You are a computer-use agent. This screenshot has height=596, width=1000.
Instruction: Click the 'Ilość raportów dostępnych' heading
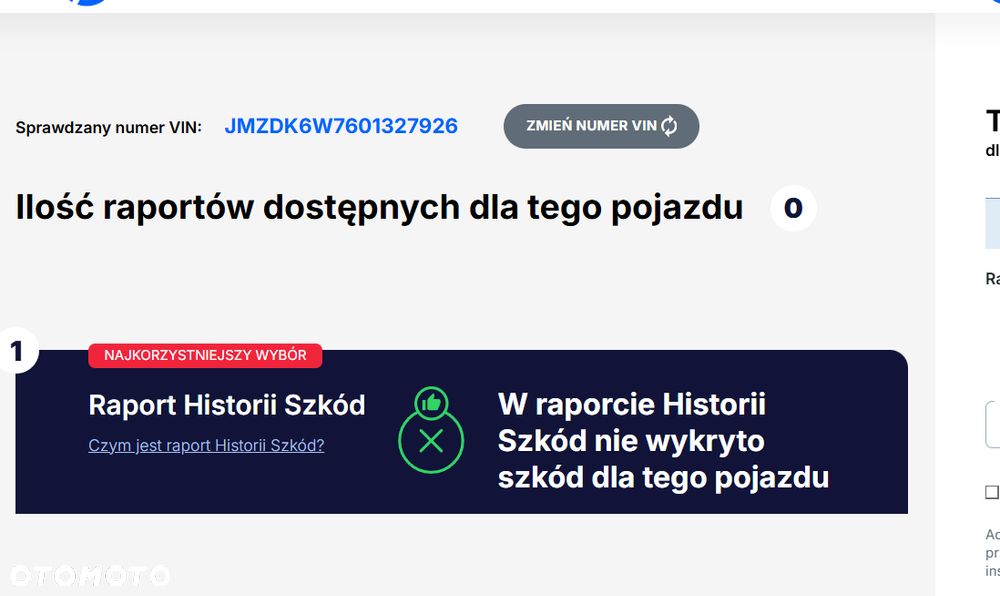tap(379, 208)
